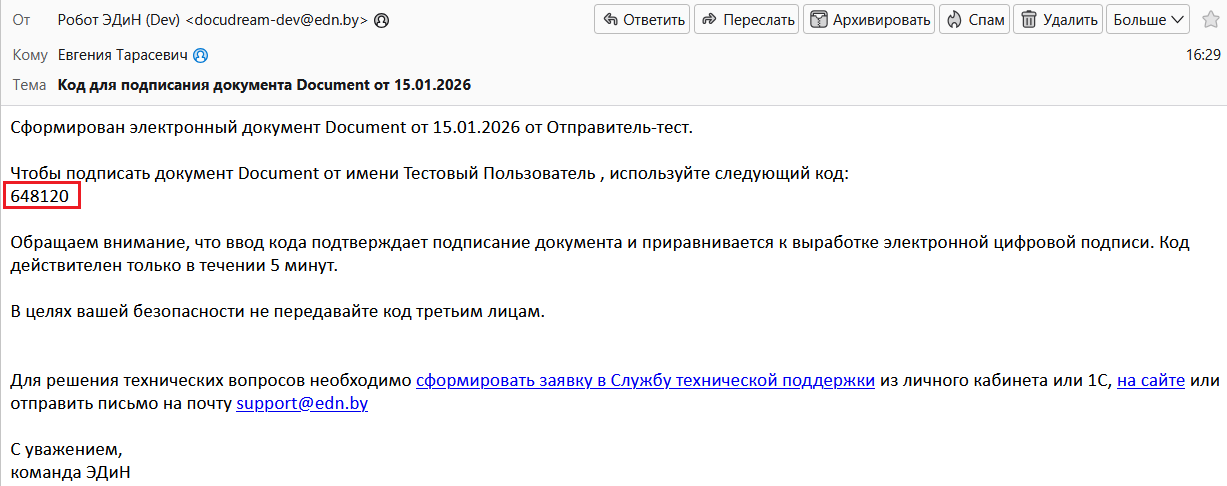1227x486 pixels.
Task: Click the "команда ЭДиН" signature line
Action: click(70, 472)
